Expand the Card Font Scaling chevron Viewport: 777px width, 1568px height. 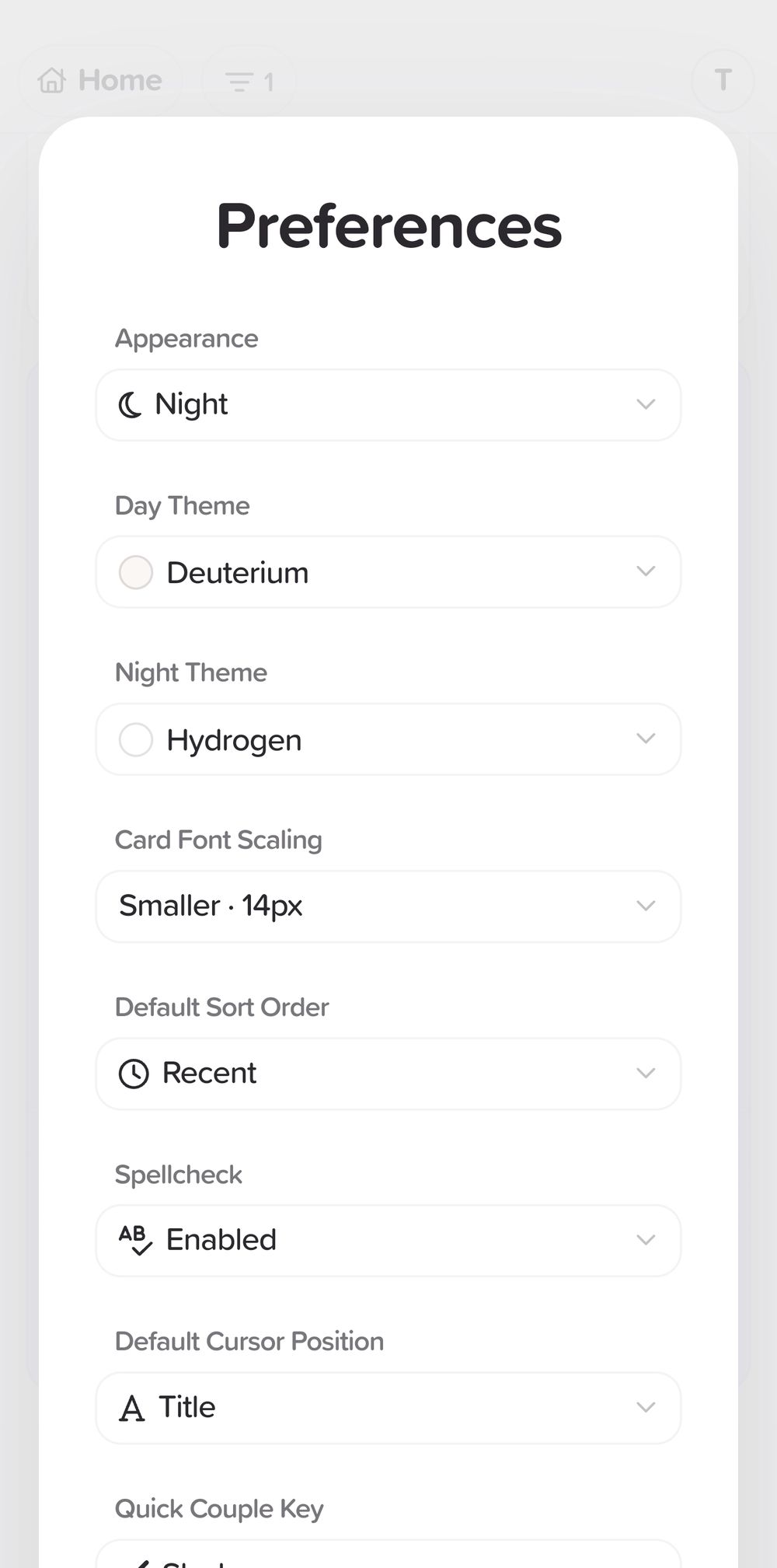tap(646, 906)
